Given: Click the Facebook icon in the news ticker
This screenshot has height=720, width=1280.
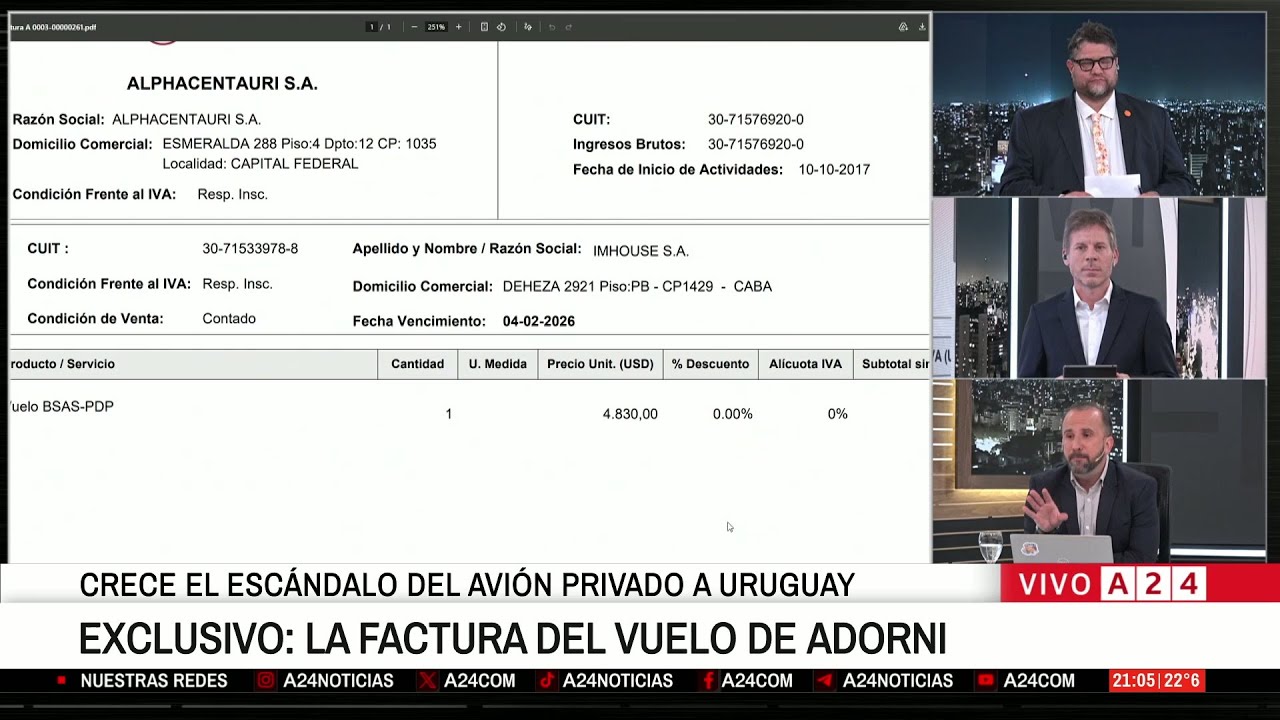Looking at the screenshot, I should click(708, 681).
